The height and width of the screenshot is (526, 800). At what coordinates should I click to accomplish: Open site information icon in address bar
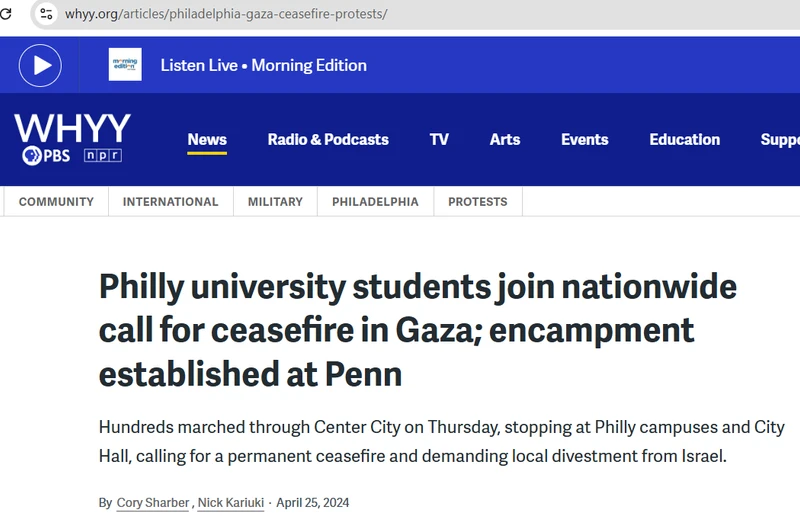click(x=46, y=14)
